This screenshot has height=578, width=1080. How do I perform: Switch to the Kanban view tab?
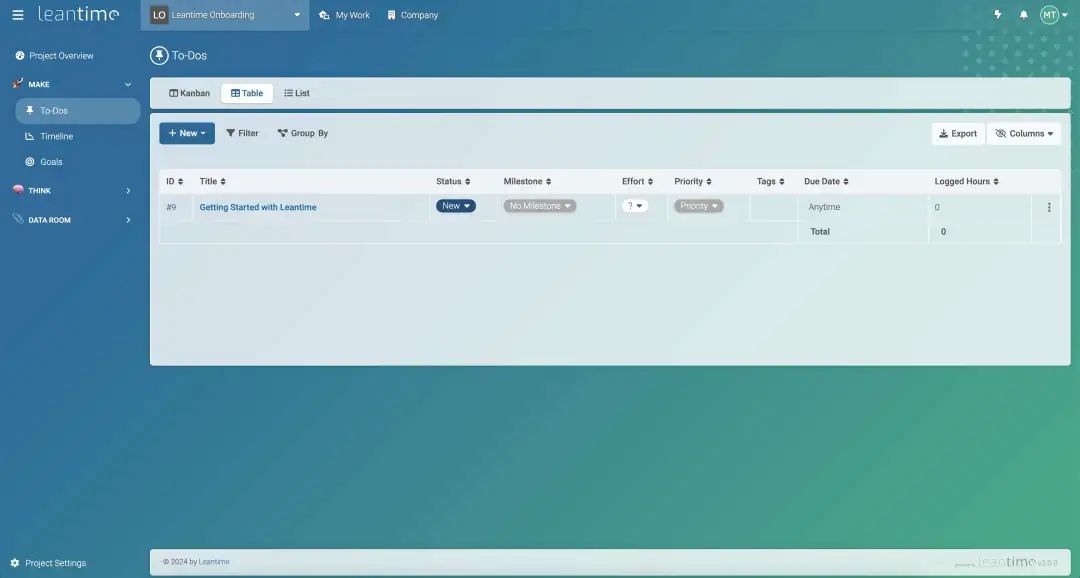[190, 93]
